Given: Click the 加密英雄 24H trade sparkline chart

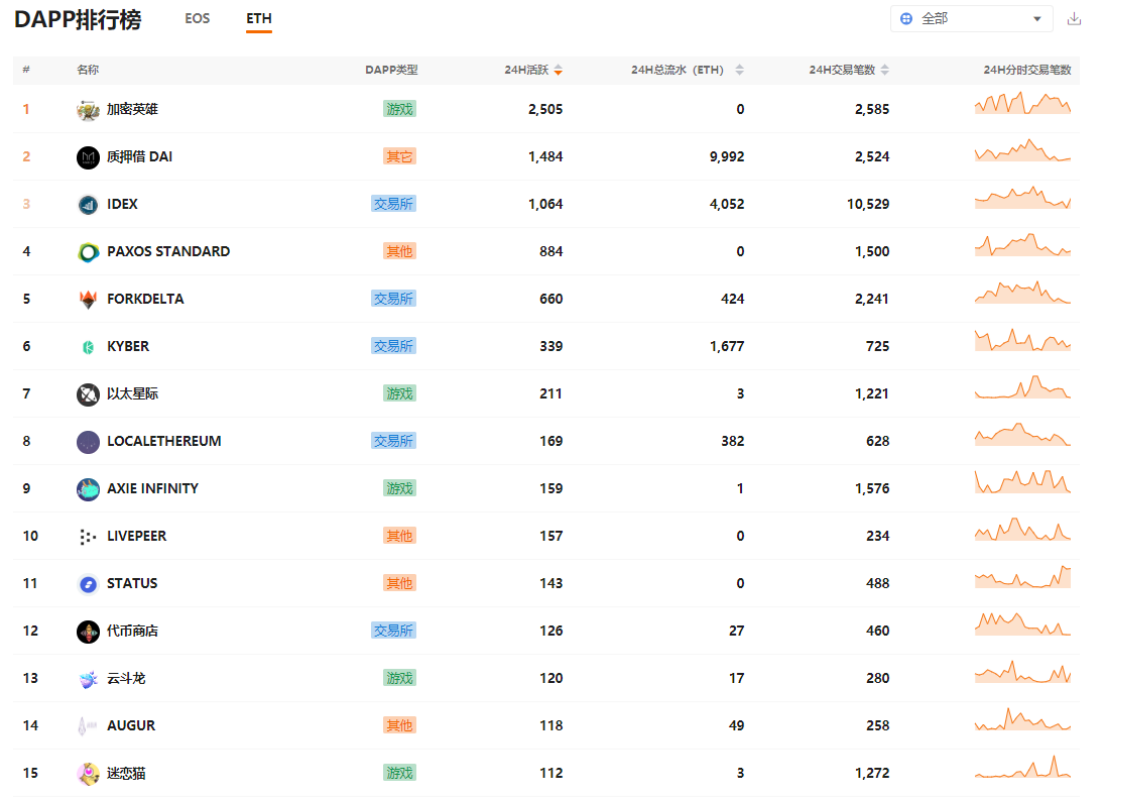Looking at the screenshot, I should pos(1022,103).
